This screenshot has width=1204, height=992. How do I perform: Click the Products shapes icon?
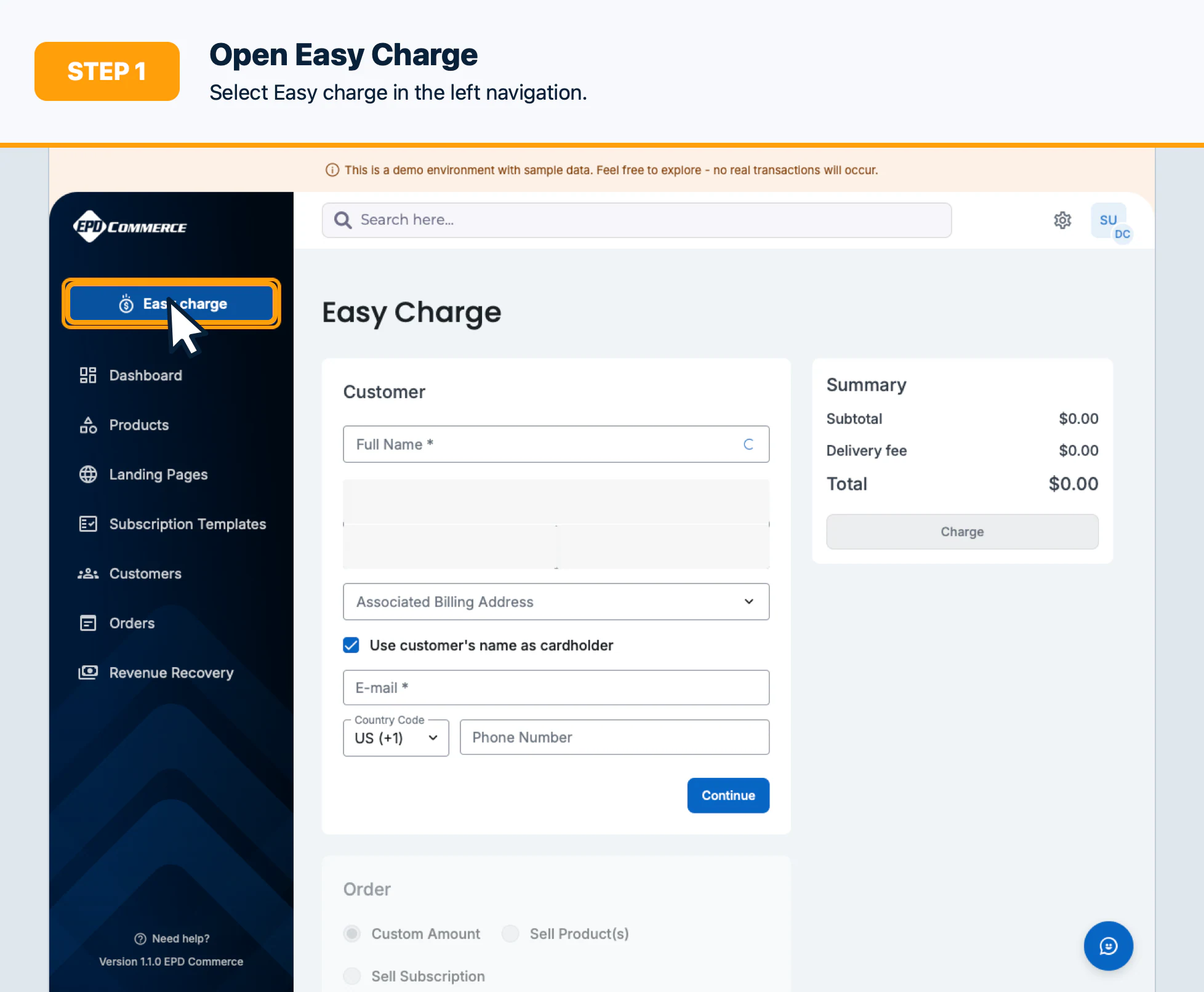pos(88,425)
